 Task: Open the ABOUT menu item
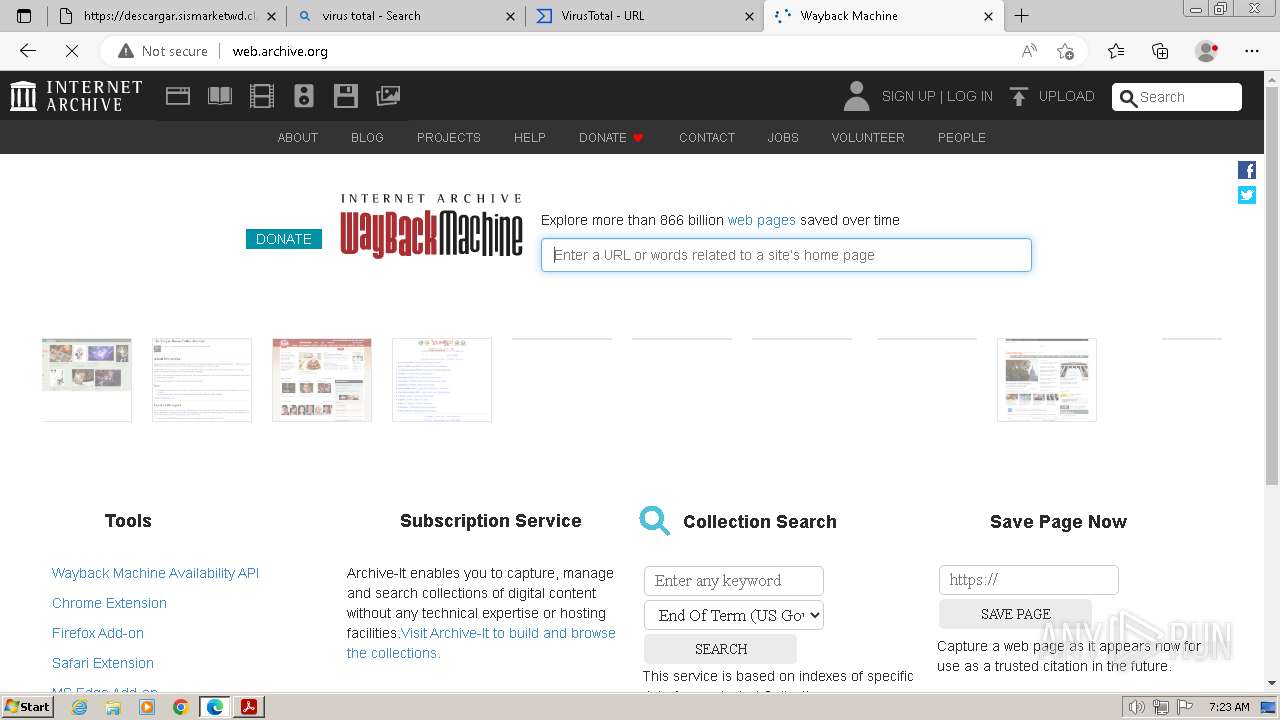click(298, 138)
